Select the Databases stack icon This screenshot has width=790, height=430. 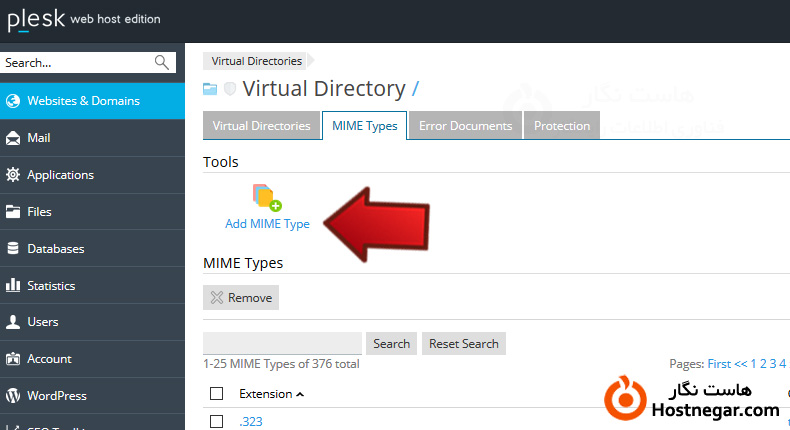[13, 249]
